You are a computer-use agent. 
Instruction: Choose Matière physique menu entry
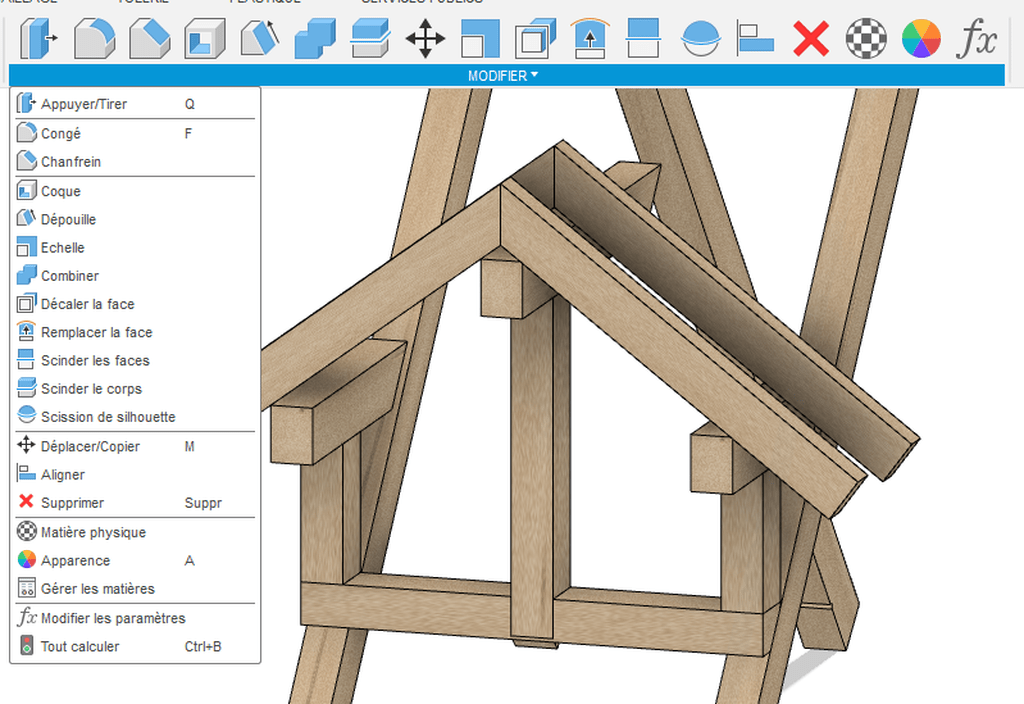coord(135,532)
